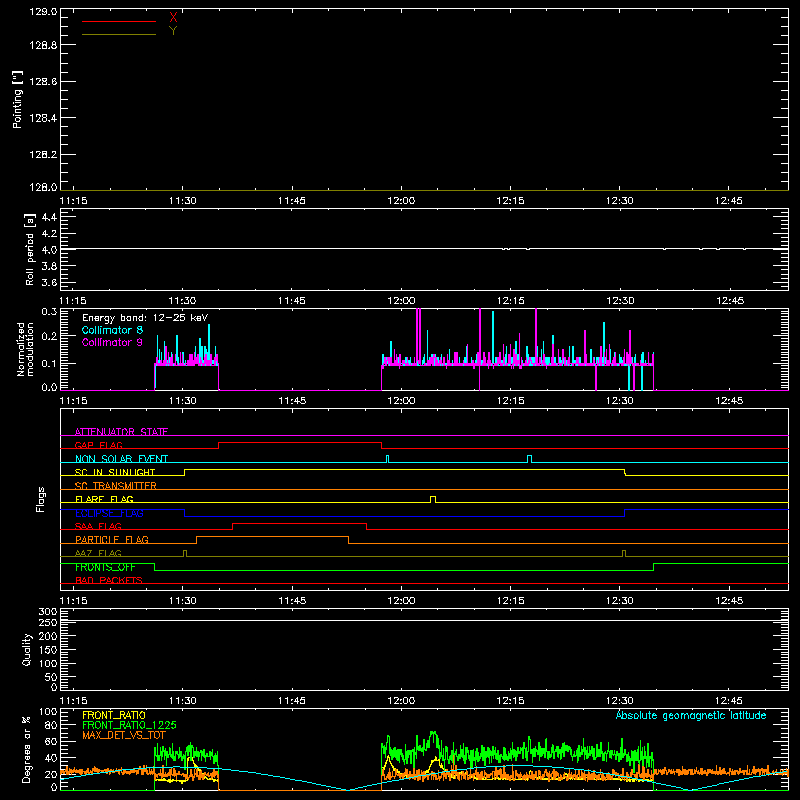Click the 11:30 time label under the Pointing panel
This screenshot has height=800, width=800.
(x=183, y=201)
